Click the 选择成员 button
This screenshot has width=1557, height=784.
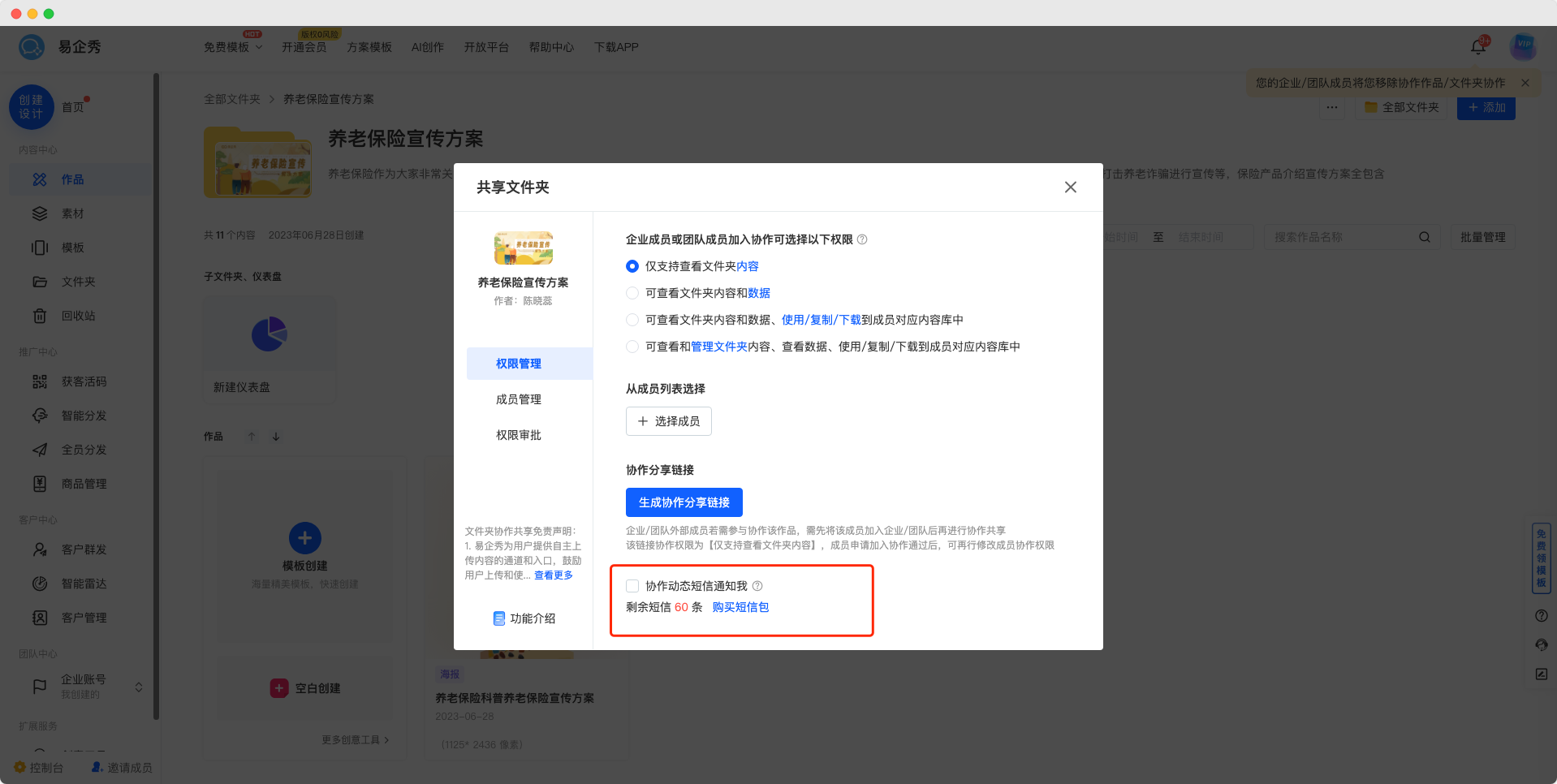point(668,421)
